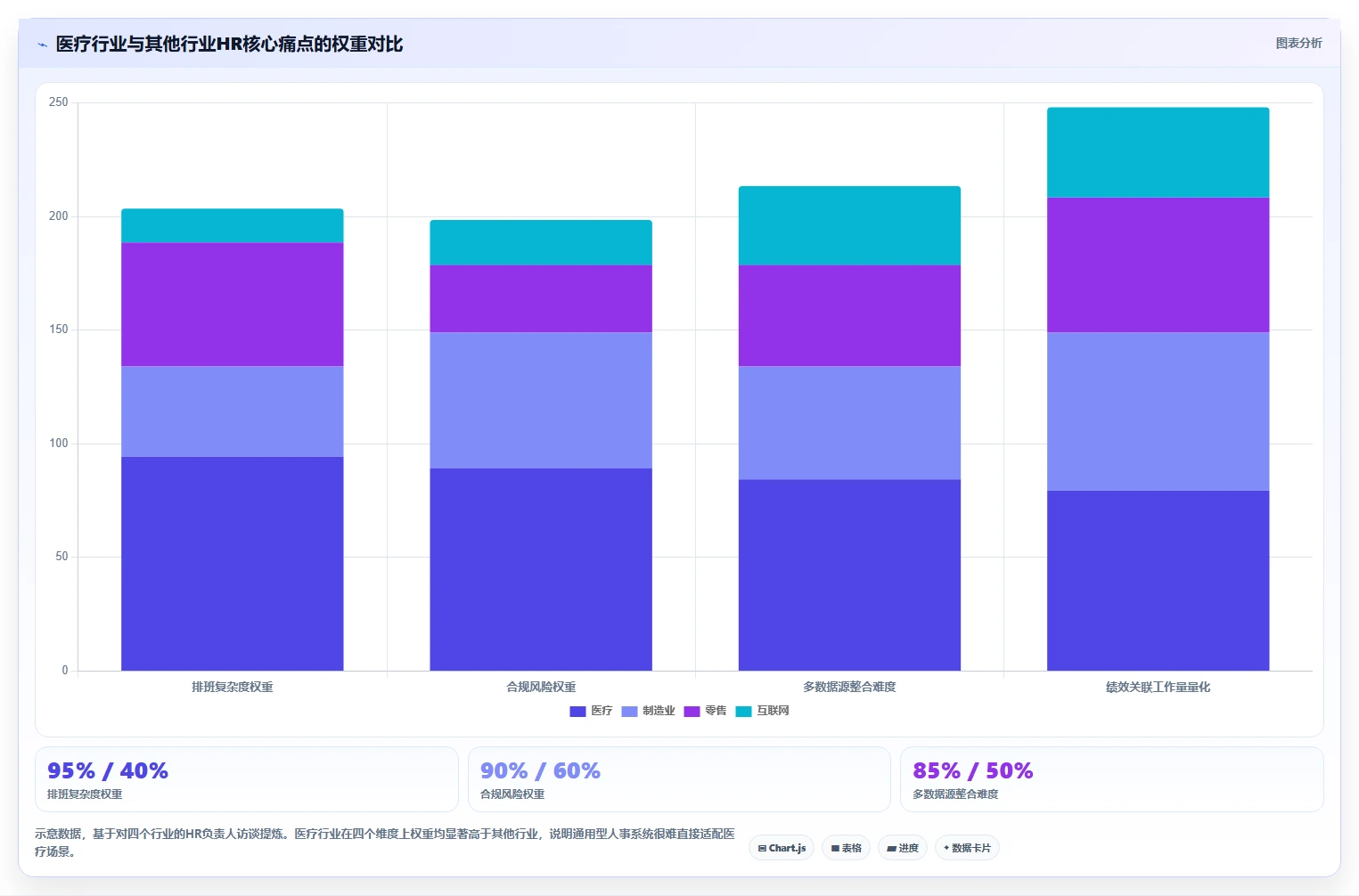The width and height of the screenshot is (1359, 896).
Task: Click the 医疗 segment of 绩效关联工作量量化 bar
Action: click(x=1158, y=580)
